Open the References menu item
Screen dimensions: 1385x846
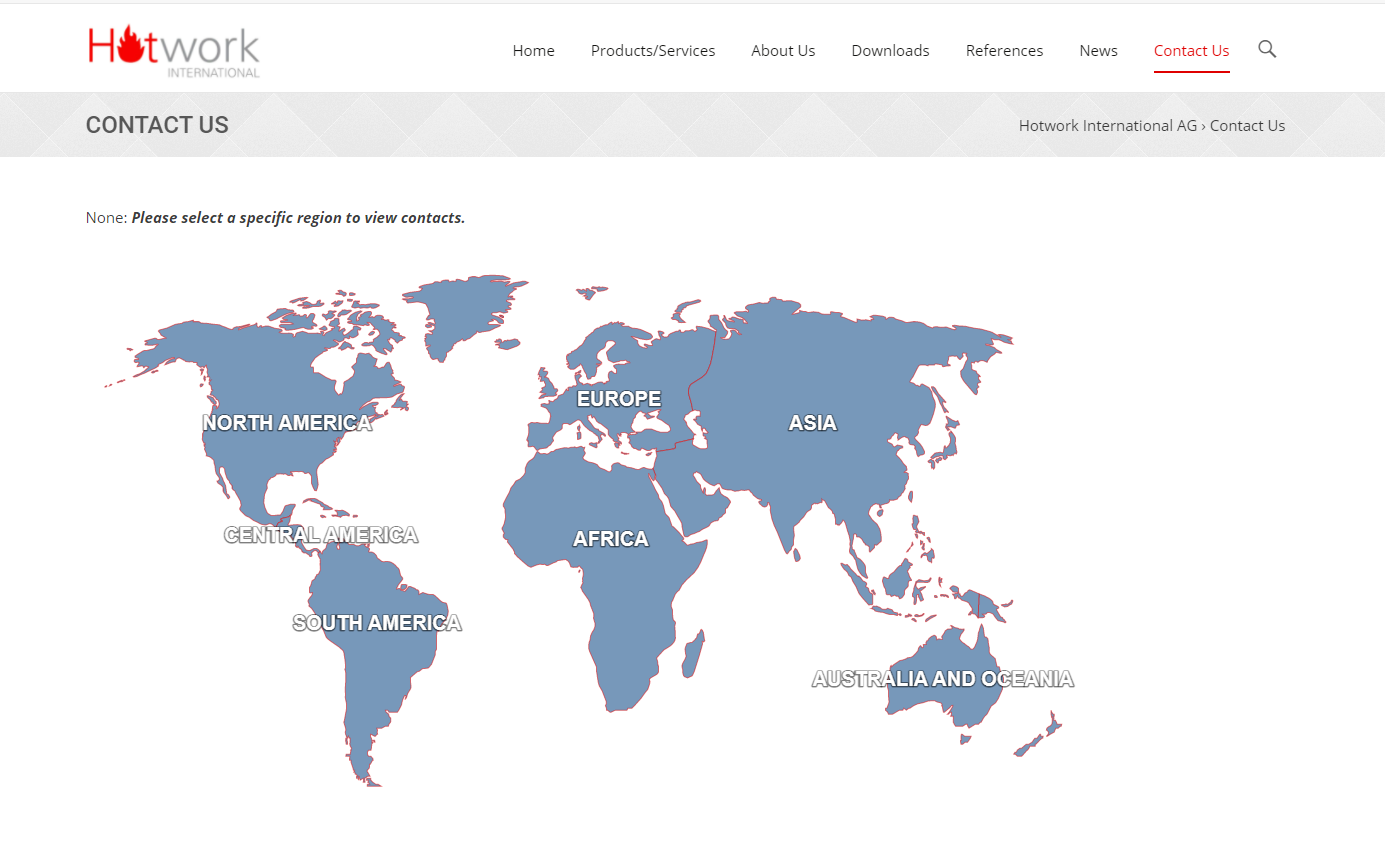1004,50
